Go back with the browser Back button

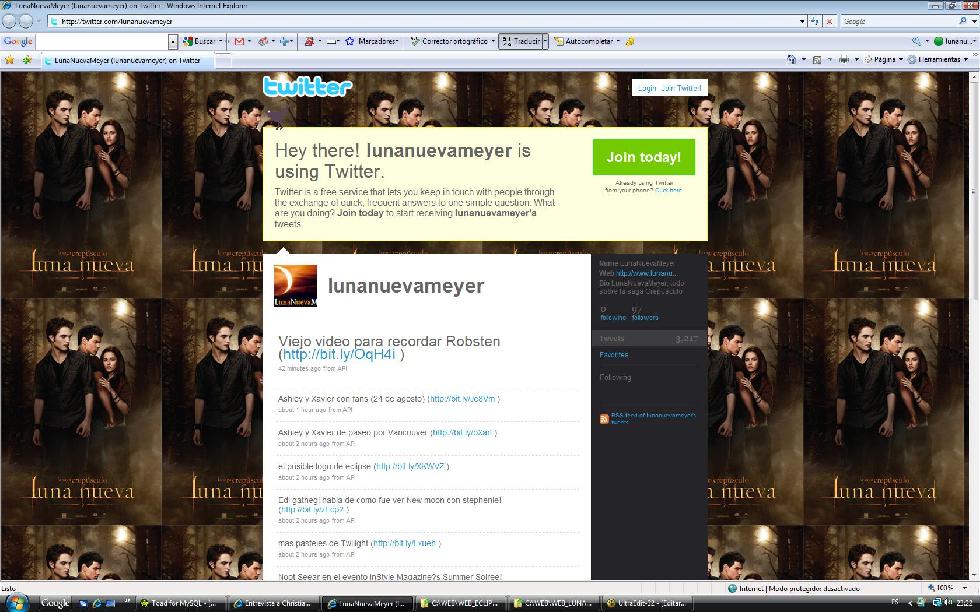pyautogui.click(x=9, y=21)
